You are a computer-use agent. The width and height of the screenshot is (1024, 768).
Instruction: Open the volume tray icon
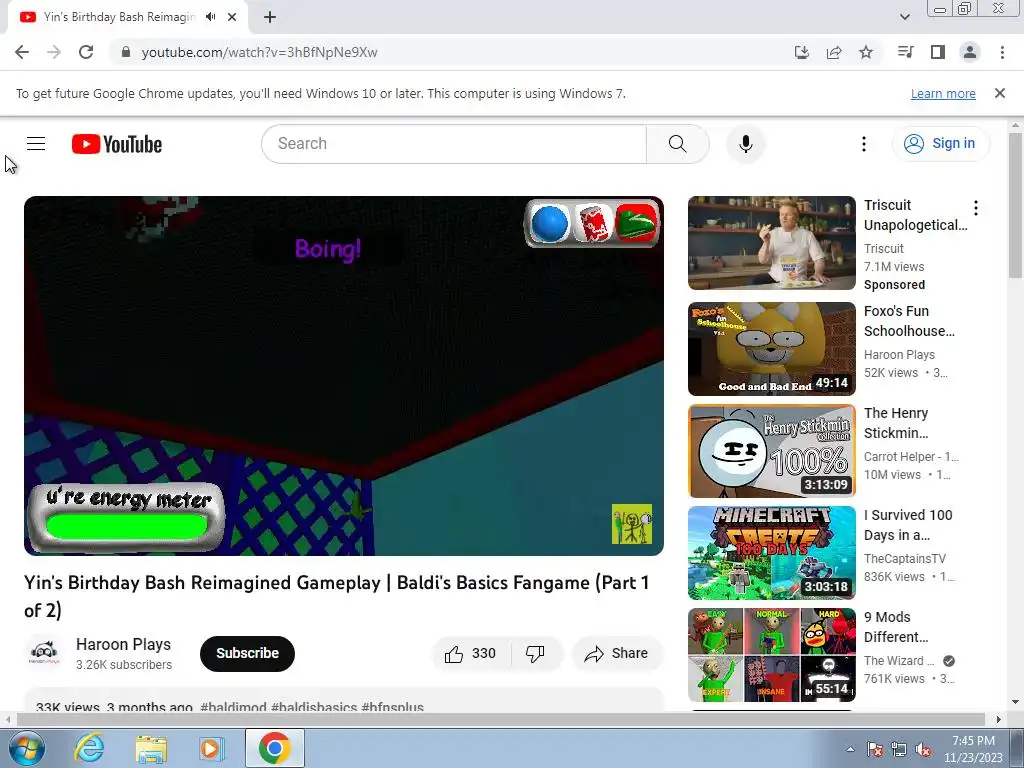923,749
